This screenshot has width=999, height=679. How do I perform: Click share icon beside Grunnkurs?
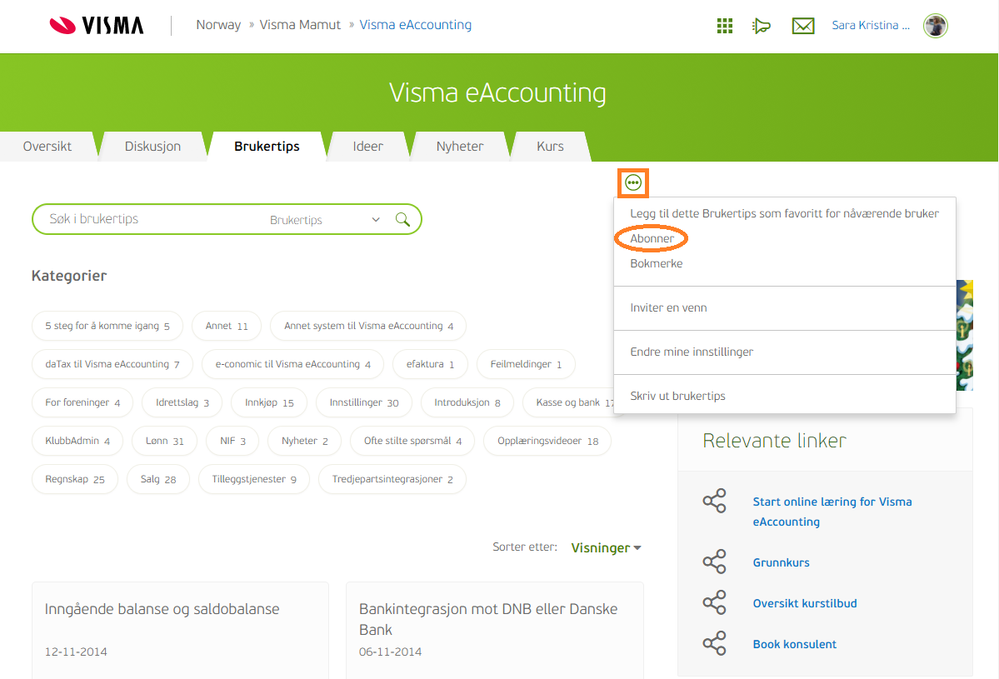(x=714, y=562)
